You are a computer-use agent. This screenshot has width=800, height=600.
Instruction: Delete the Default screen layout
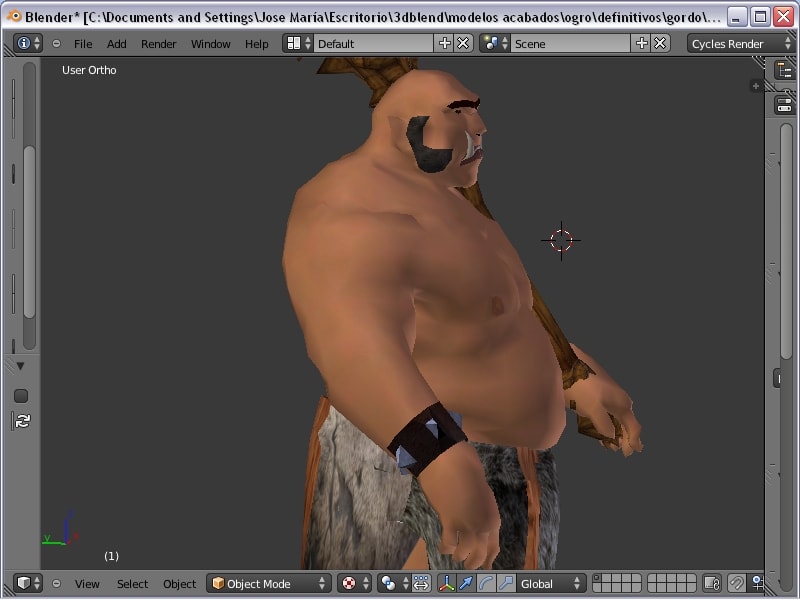(x=463, y=44)
